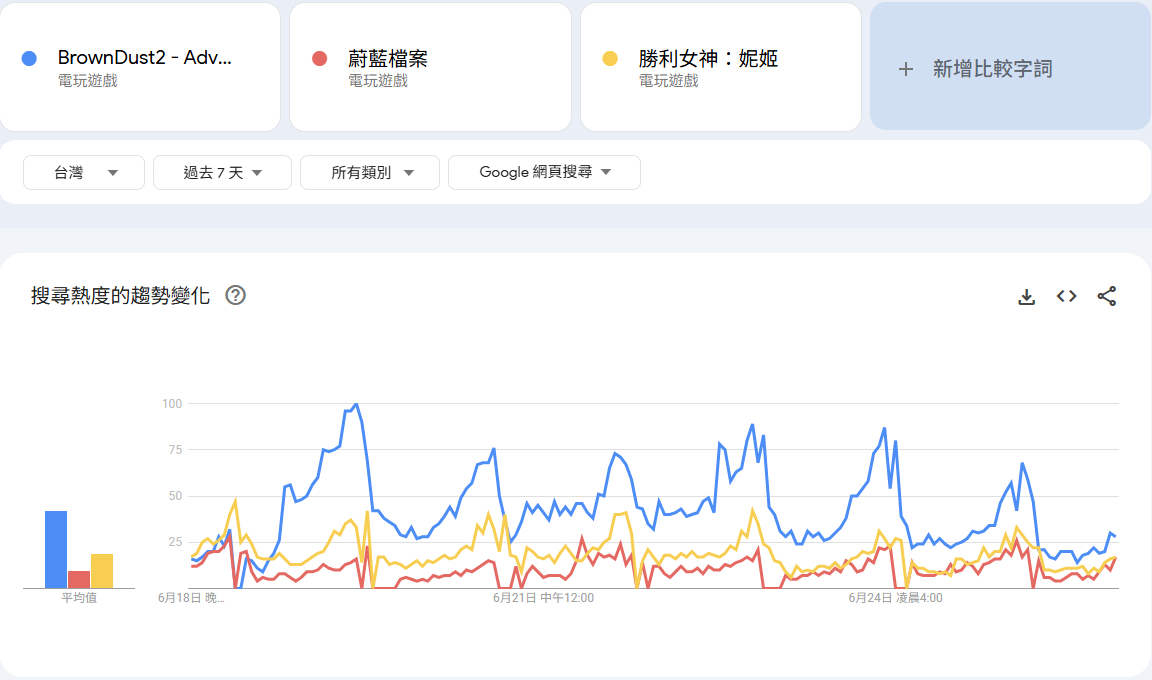Click the red average bar for 蔚藍檔案

(x=79, y=579)
